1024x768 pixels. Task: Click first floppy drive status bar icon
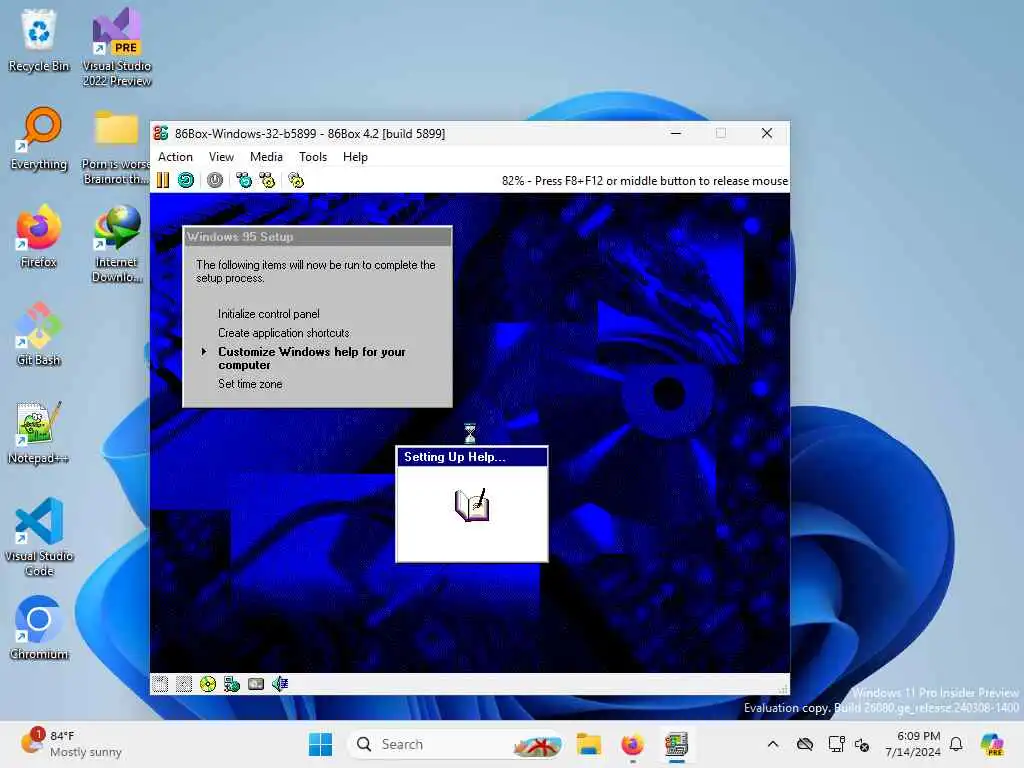(160, 684)
